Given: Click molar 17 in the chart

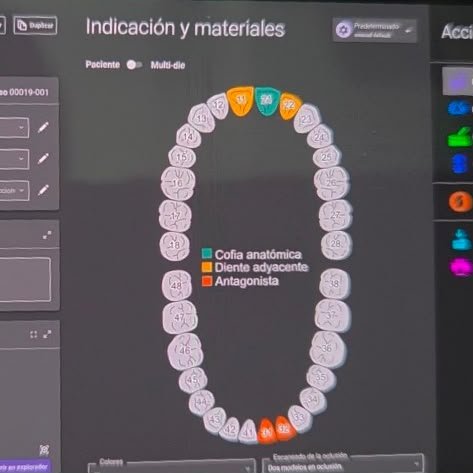Looking at the screenshot, I should [175, 216].
